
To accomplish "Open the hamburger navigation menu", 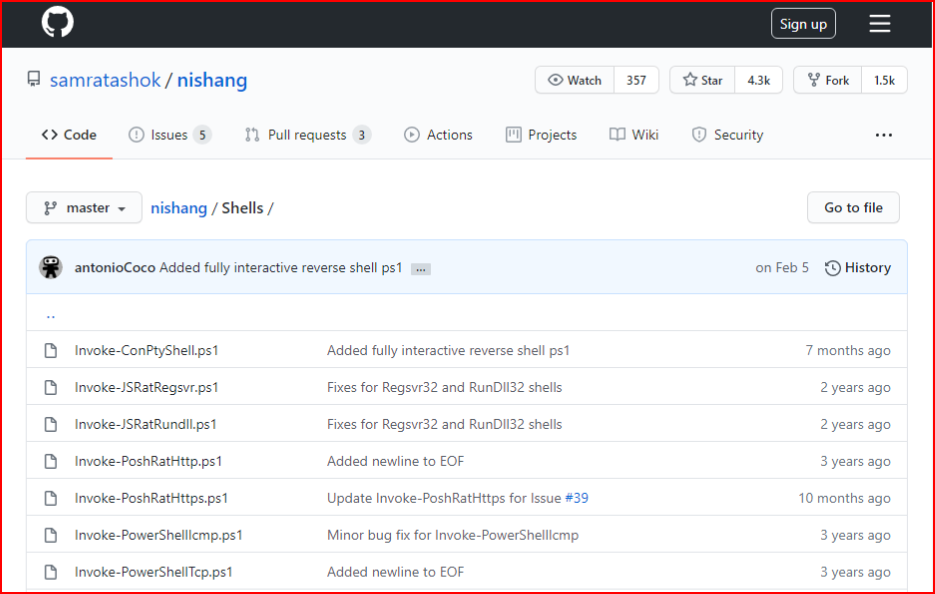I will [x=880, y=24].
